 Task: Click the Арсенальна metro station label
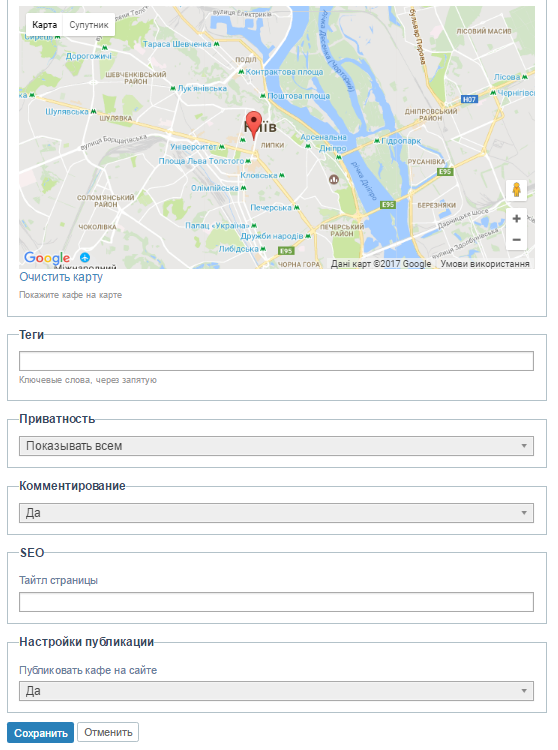pyautogui.click(x=324, y=137)
